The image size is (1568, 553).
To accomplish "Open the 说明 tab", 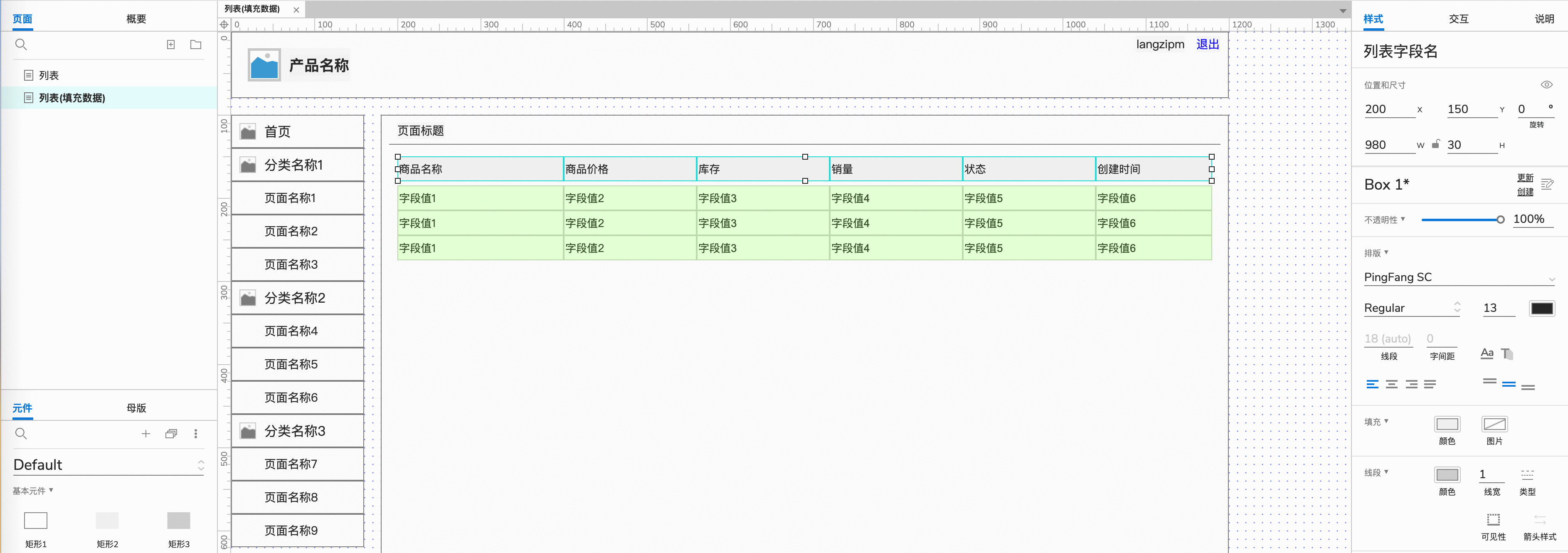I will pos(1544,19).
